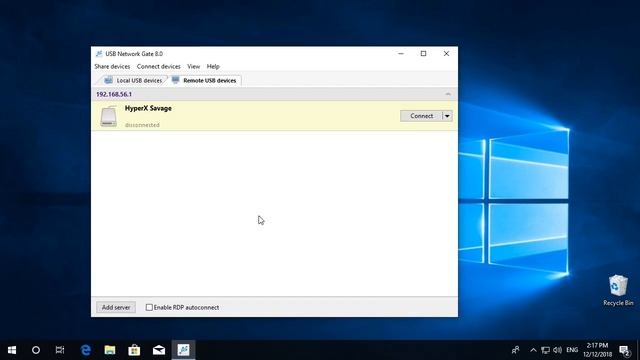Image resolution: width=640 pixels, height=360 pixels.
Task: Maximize the USB Network Gate window
Action: click(x=424, y=53)
